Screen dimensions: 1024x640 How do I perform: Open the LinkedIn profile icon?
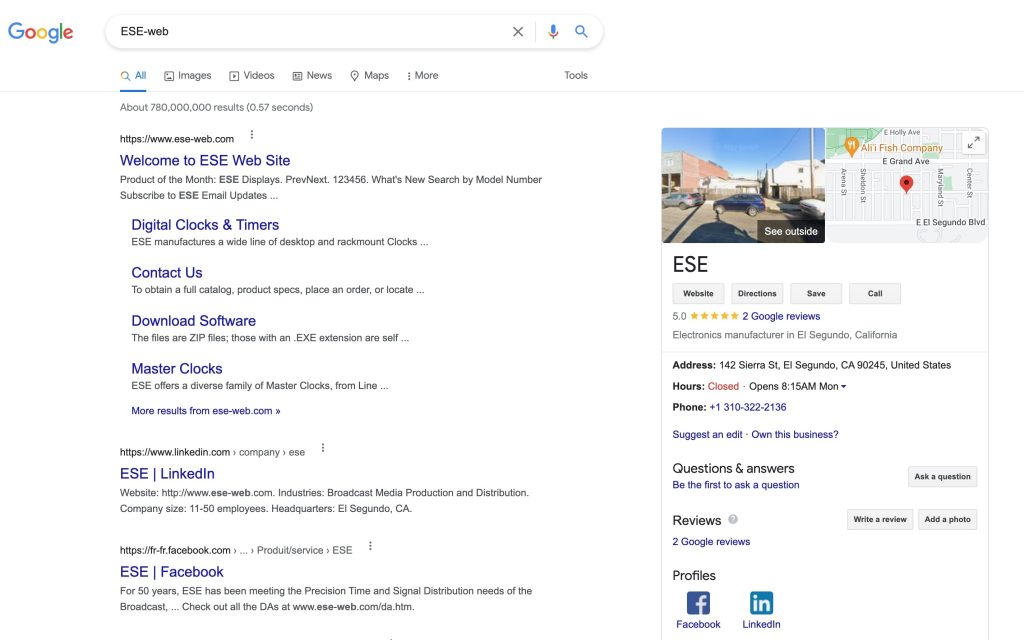click(x=761, y=603)
